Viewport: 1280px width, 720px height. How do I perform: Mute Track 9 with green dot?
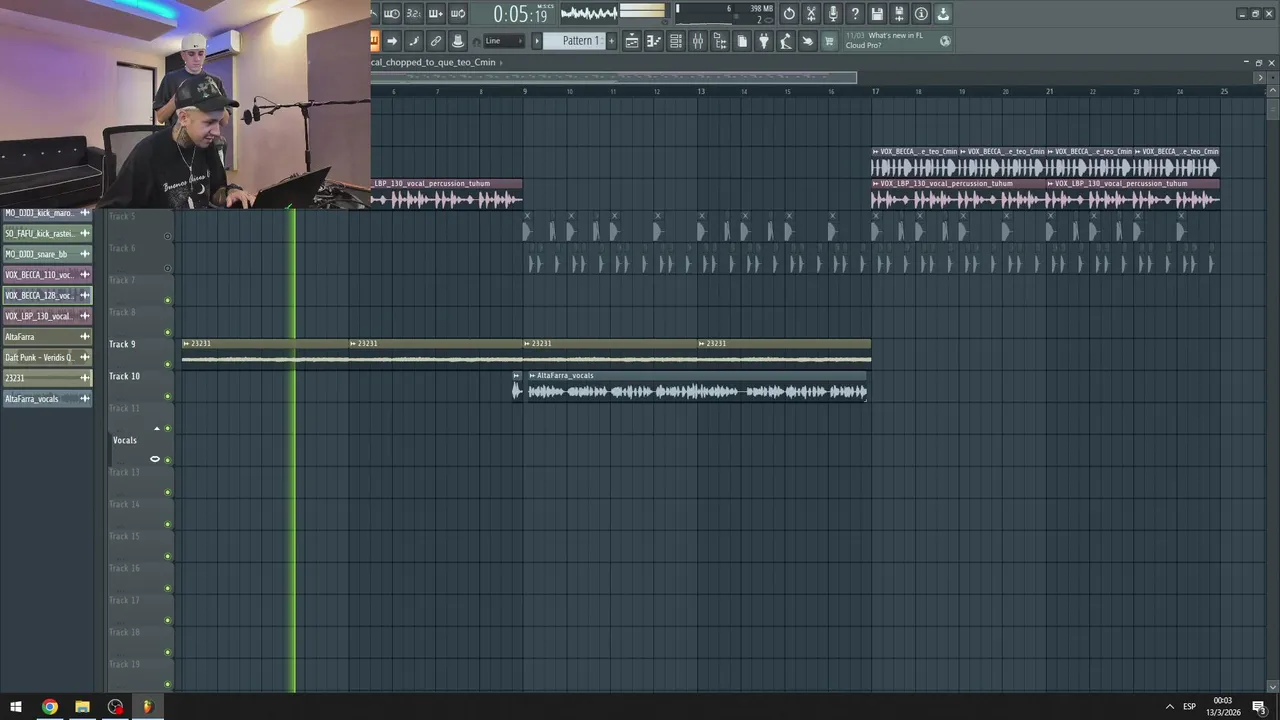(167, 364)
